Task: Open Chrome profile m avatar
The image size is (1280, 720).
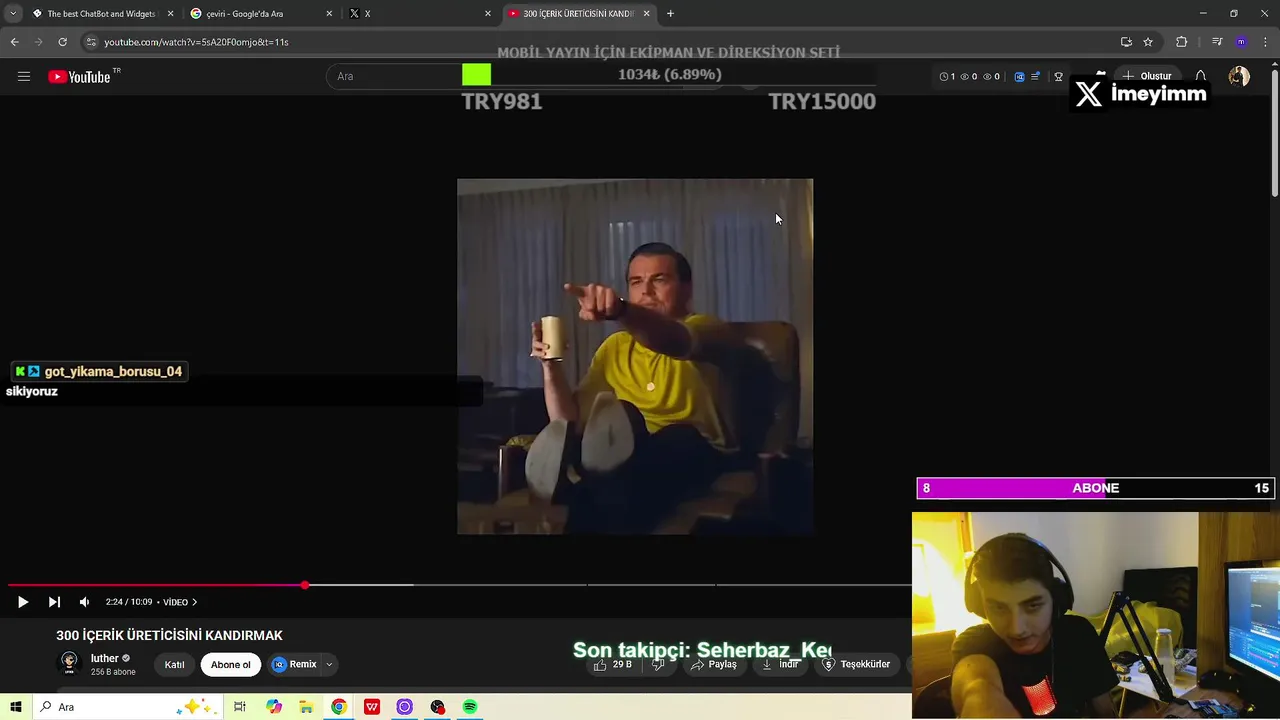Action: (x=1241, y=42)
